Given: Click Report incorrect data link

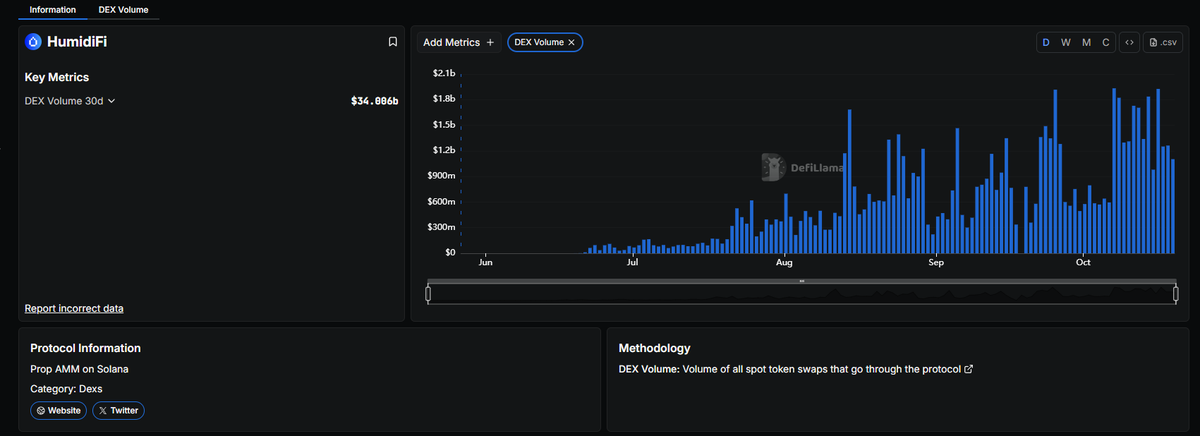Looking at the screenshot, I should pyautogui.click(x=74, y=308).
